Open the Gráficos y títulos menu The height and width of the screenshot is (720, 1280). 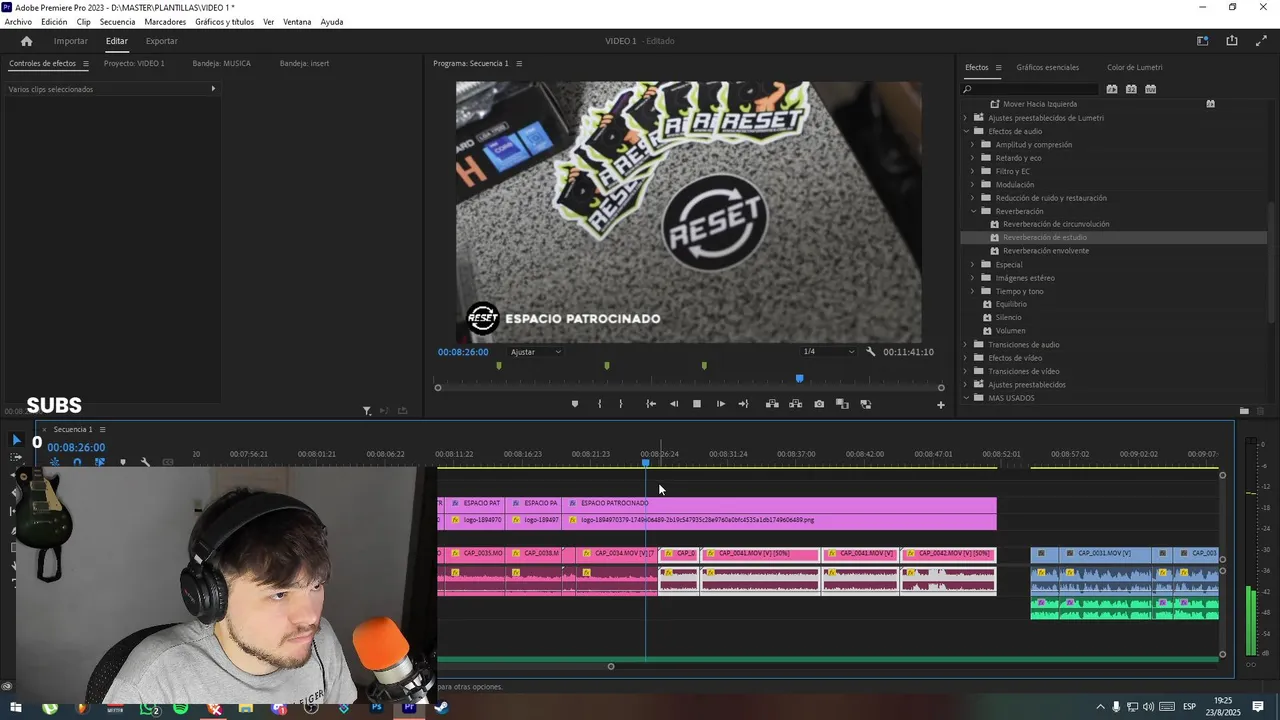coord(224,22)
